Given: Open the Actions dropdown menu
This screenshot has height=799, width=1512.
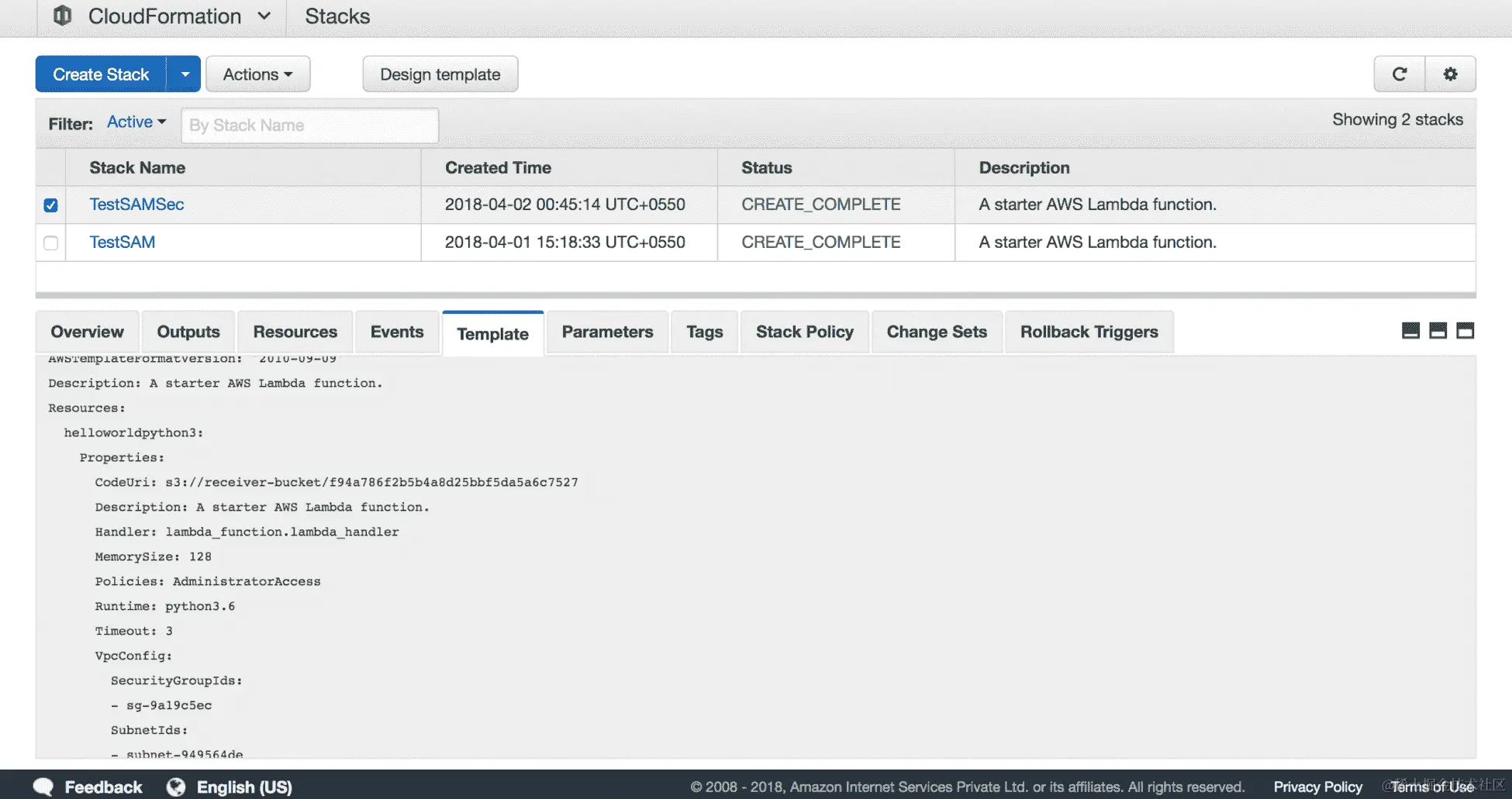Looking at the screenshot, I should pos(258,74).
